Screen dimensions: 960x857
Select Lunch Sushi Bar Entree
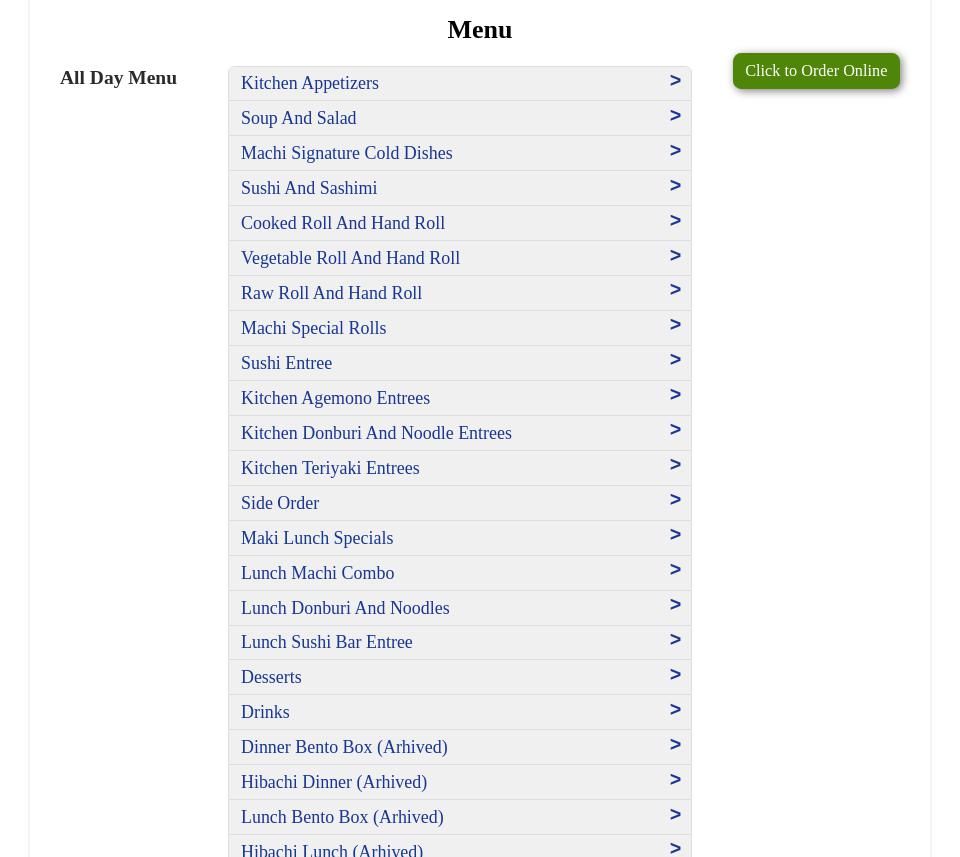[326, 642]
